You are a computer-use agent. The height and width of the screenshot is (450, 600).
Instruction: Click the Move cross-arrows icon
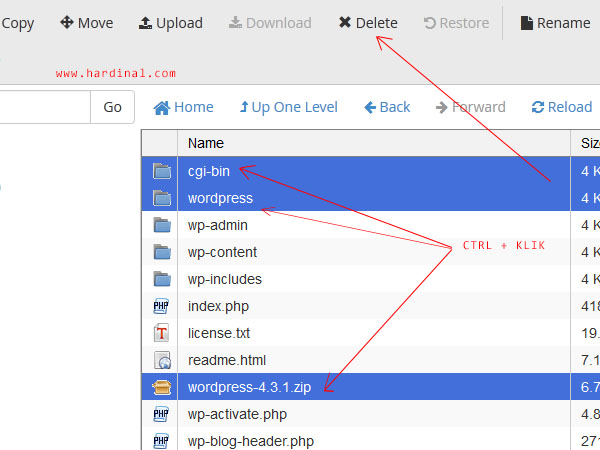tap(67, 22)
